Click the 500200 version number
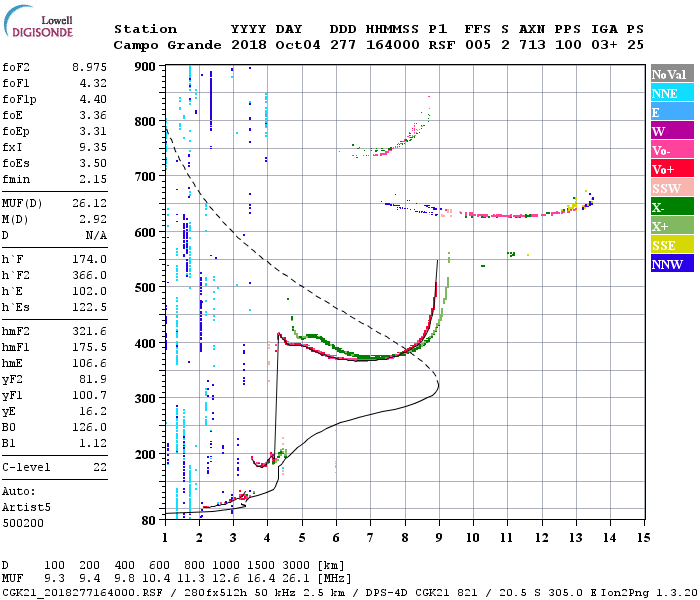 pyautogui.click(x=23, y=523)
